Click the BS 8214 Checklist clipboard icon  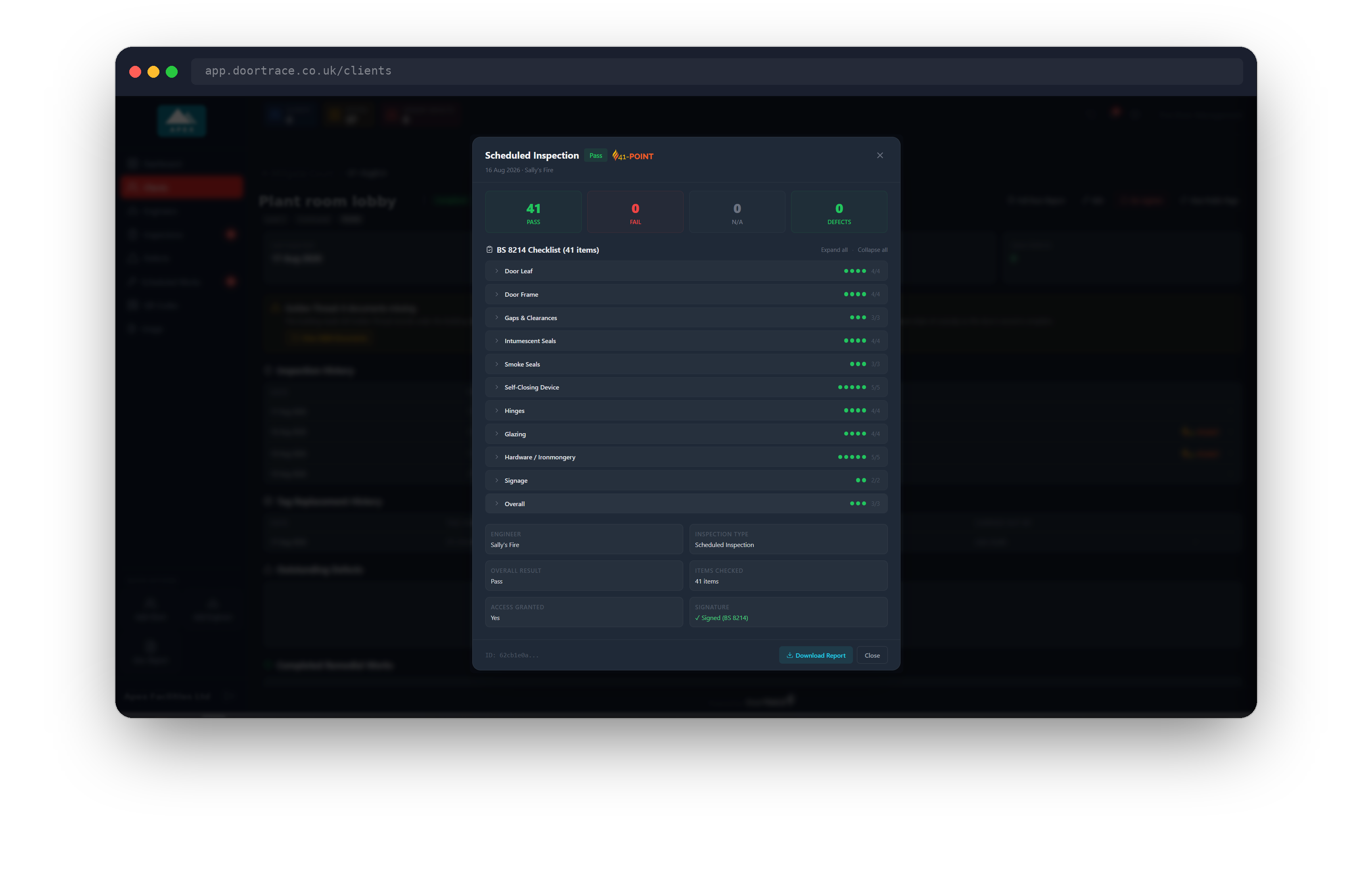(489, 250)
